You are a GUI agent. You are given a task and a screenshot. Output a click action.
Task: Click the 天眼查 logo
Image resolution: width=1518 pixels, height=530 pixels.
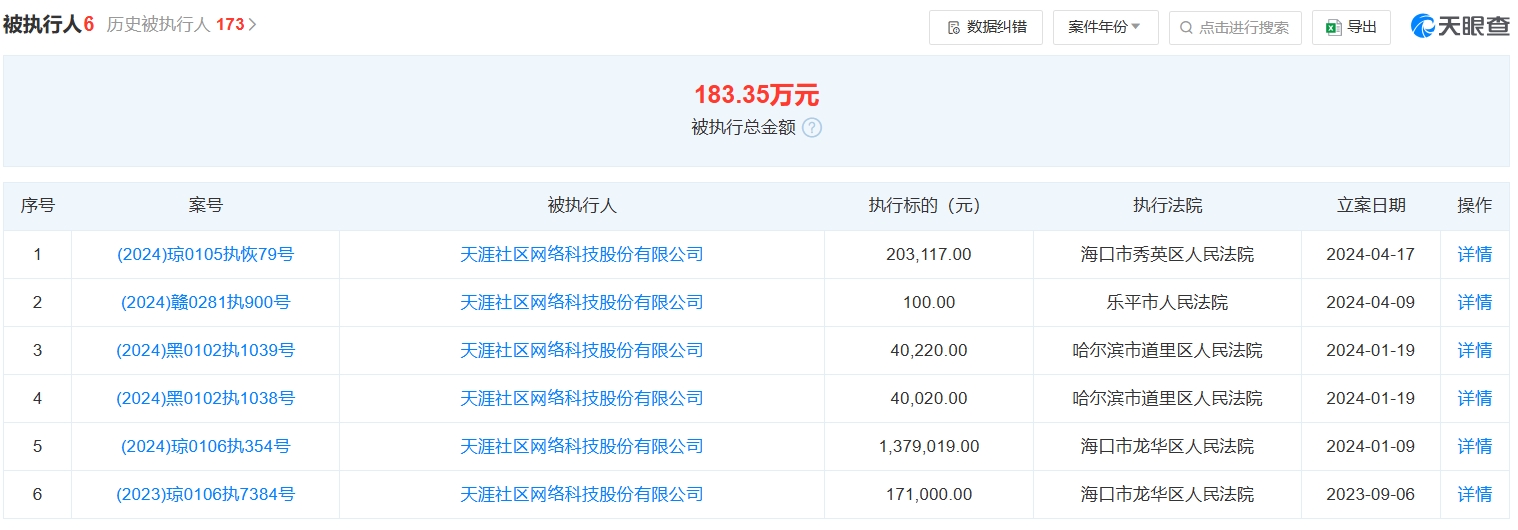1460,27
